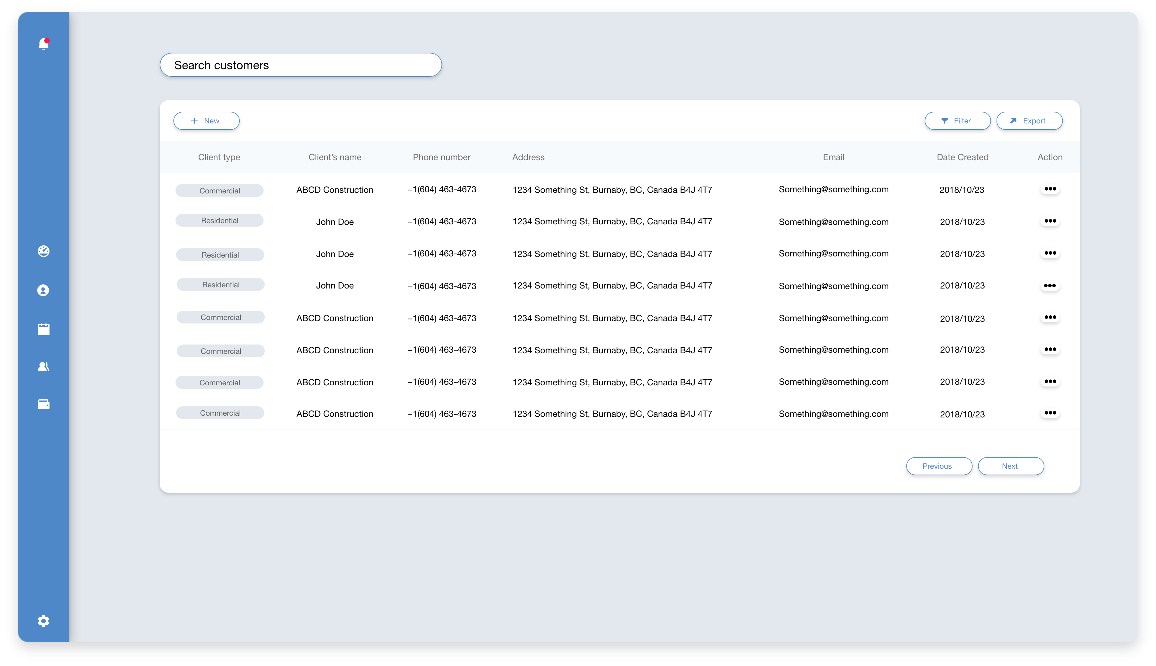Sort by the Phone number column header
This screenshot has height=666, width=1156.
click(442, 157)
